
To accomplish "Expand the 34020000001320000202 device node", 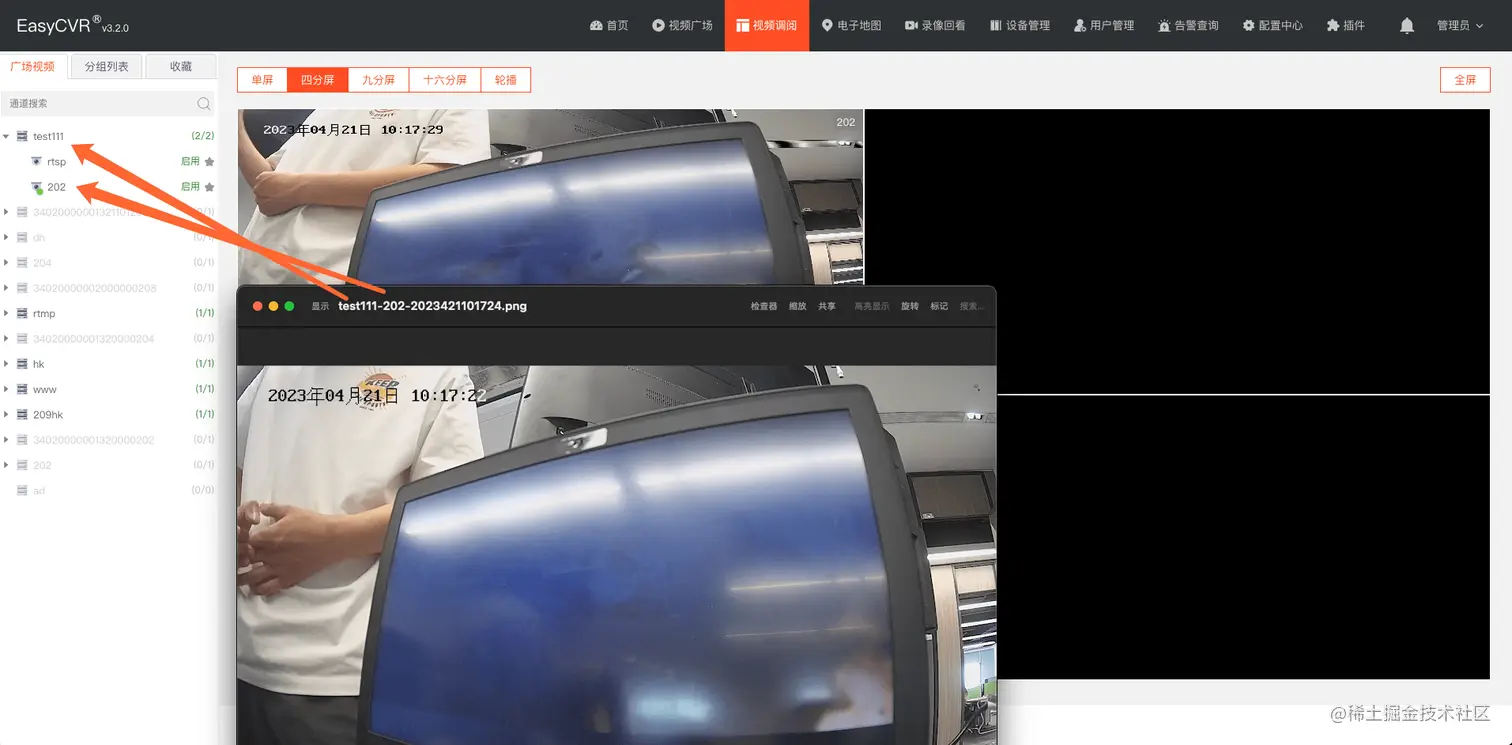I will pyautogui.click(x=6, y=440).
